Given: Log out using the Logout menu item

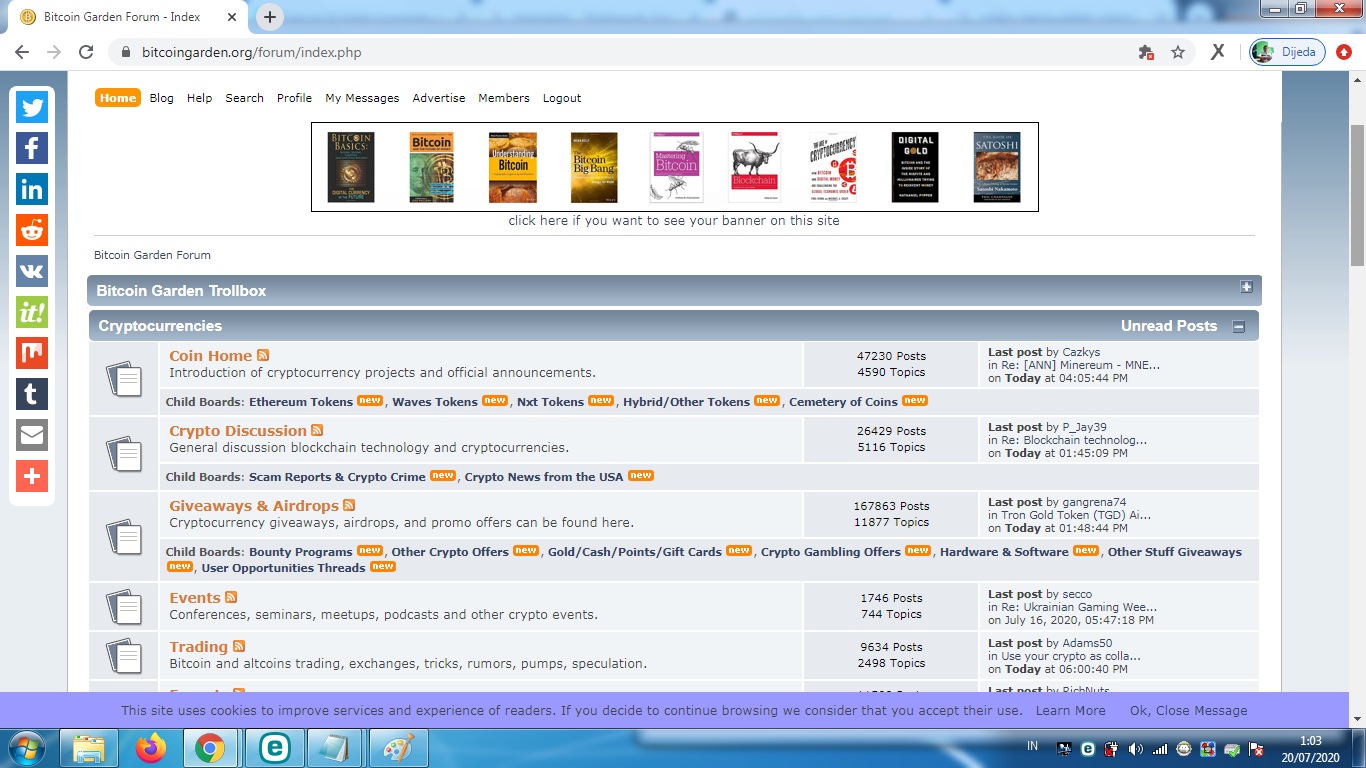Looking at the screenshot, I should coord(562,98).
